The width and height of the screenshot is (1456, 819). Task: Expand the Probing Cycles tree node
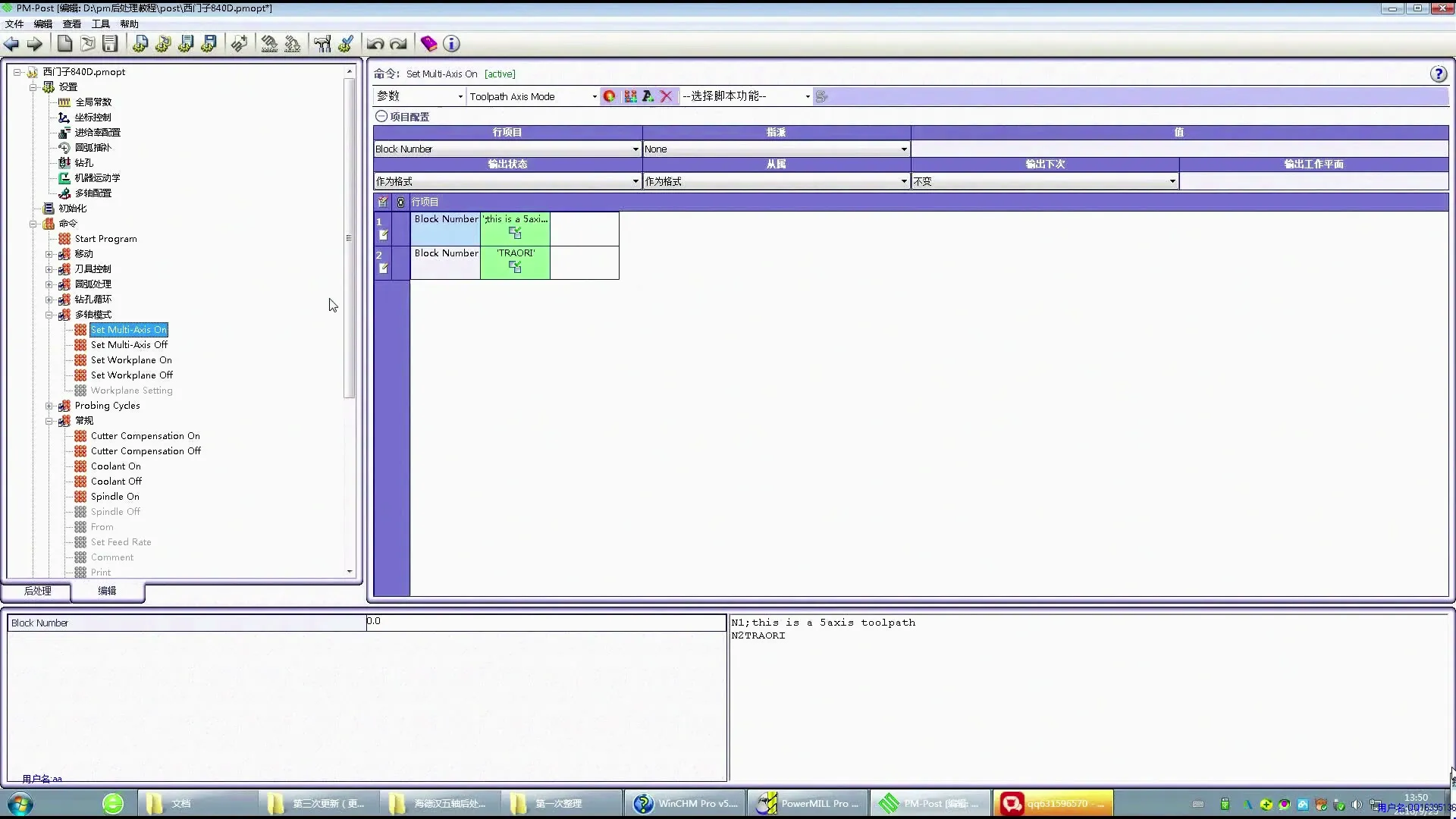[49, 406]
